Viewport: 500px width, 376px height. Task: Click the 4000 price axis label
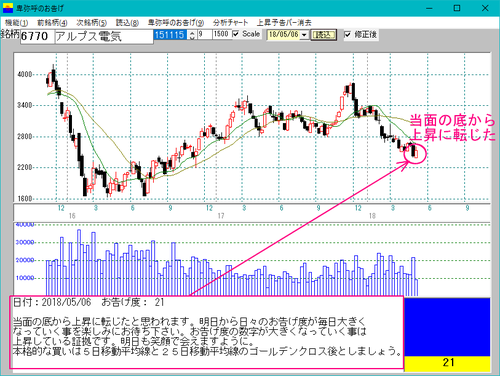24,74
